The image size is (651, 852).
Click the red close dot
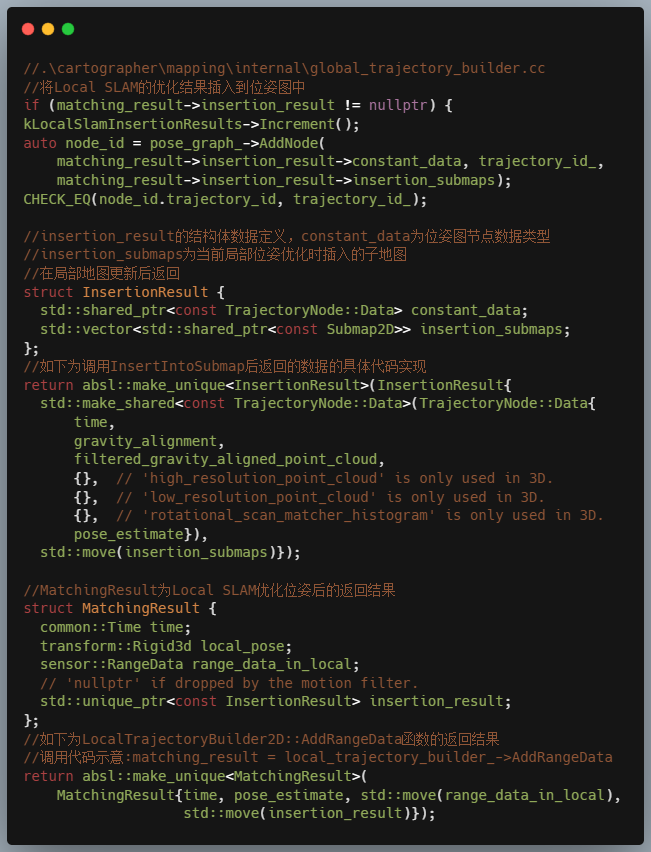point(28,29)
